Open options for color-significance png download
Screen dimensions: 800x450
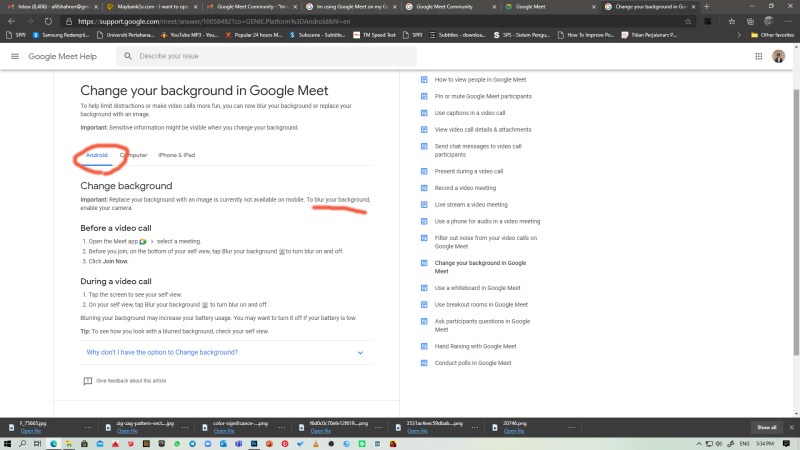282,428
